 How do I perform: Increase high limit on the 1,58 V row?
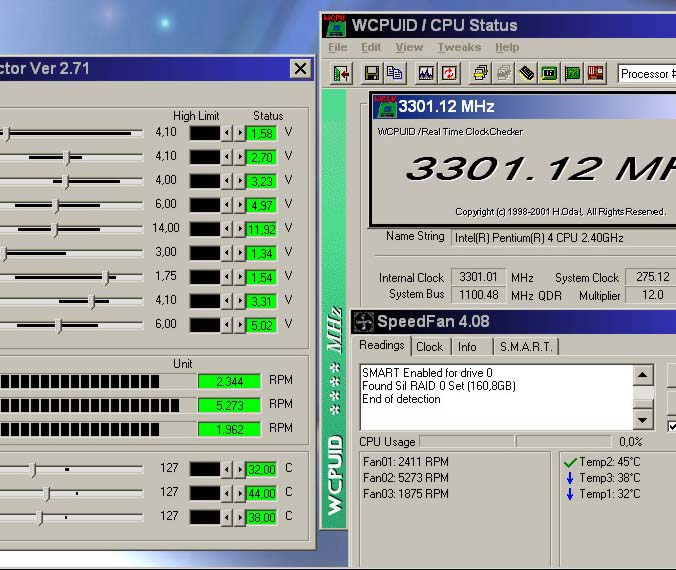[x=240, y=133]
